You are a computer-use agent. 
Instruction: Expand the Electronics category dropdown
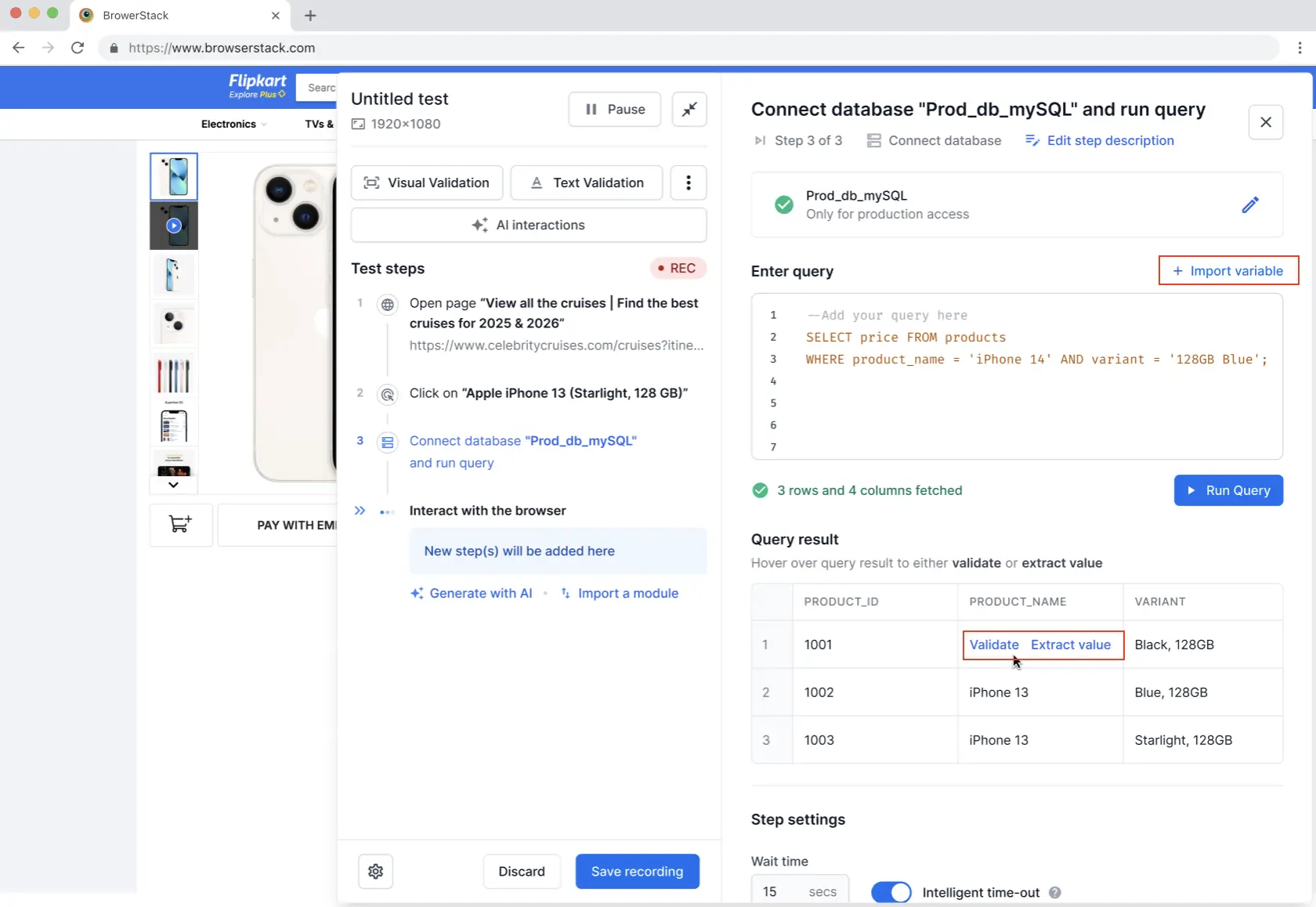[233, 124]
